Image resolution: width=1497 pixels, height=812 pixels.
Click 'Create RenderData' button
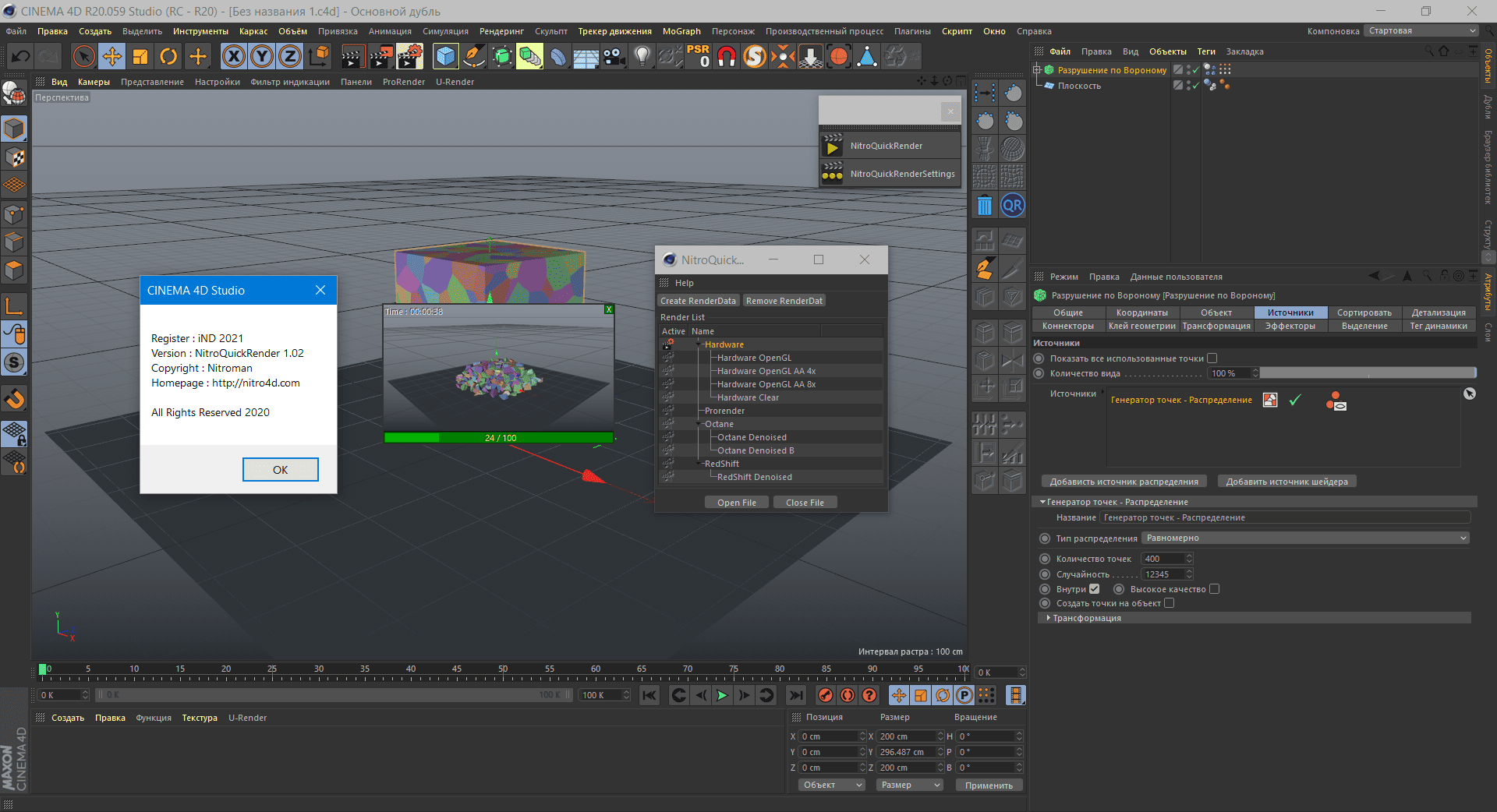[x=698, y=301]
